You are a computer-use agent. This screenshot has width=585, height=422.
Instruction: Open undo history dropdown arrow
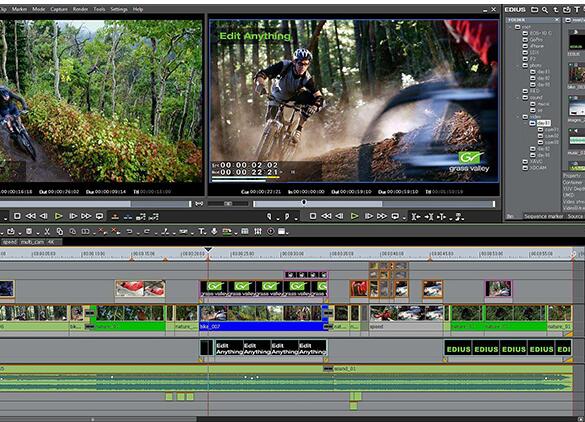(x=138, y=234)
